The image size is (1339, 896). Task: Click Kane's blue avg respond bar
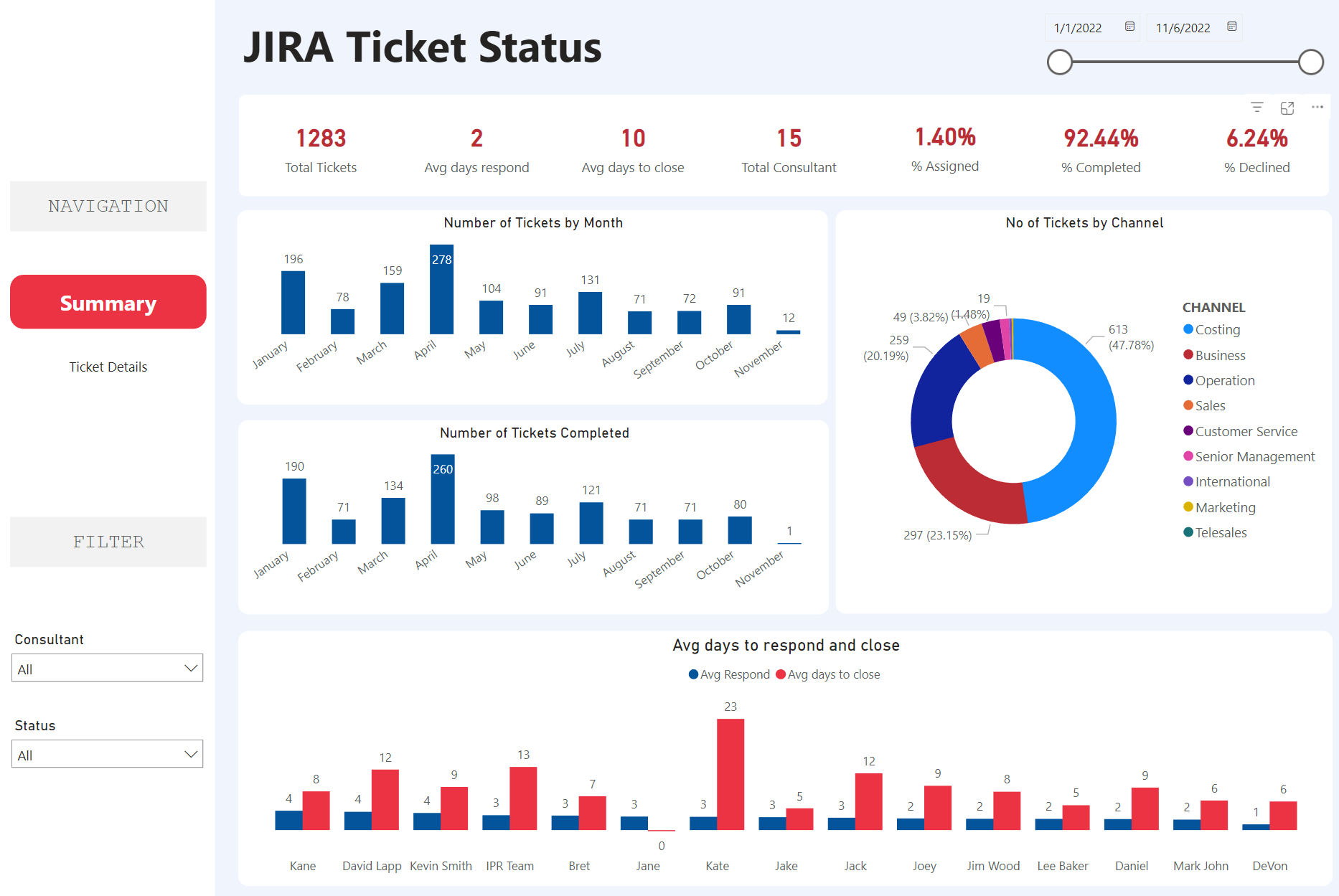tap(288, 821)
